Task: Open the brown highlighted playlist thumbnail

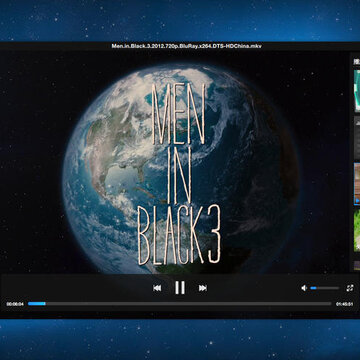Action: coord(357,184)
